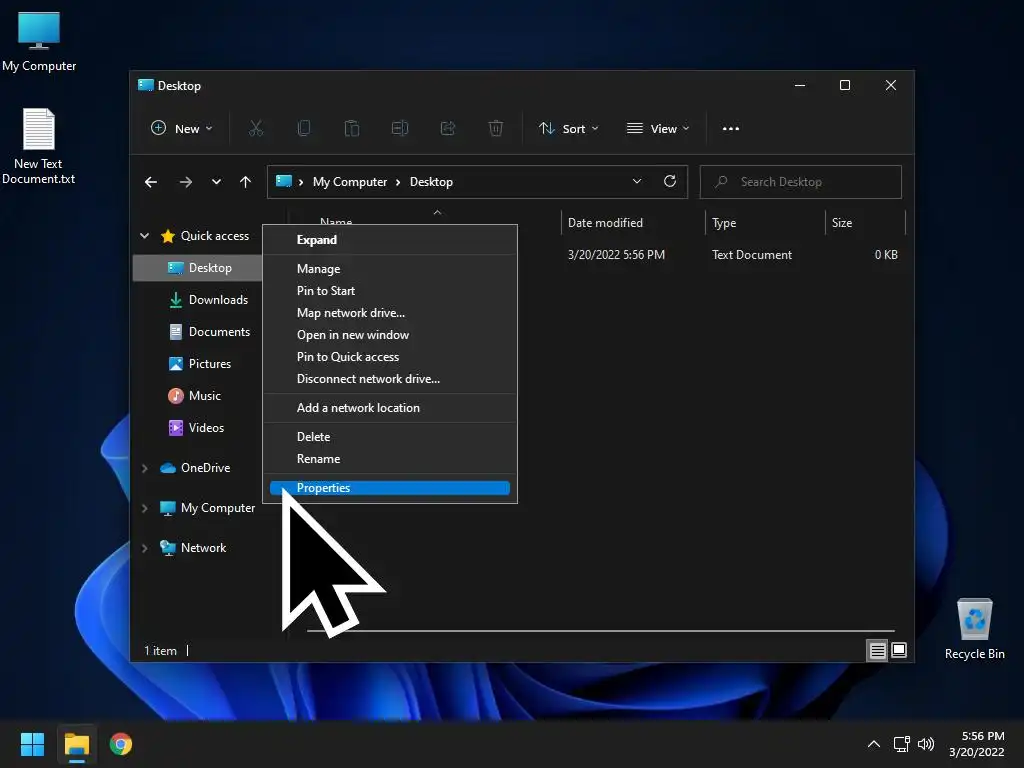1024x768 pixels.
Task: Click the Paste clipboard icon
Action: coord(352,129)
